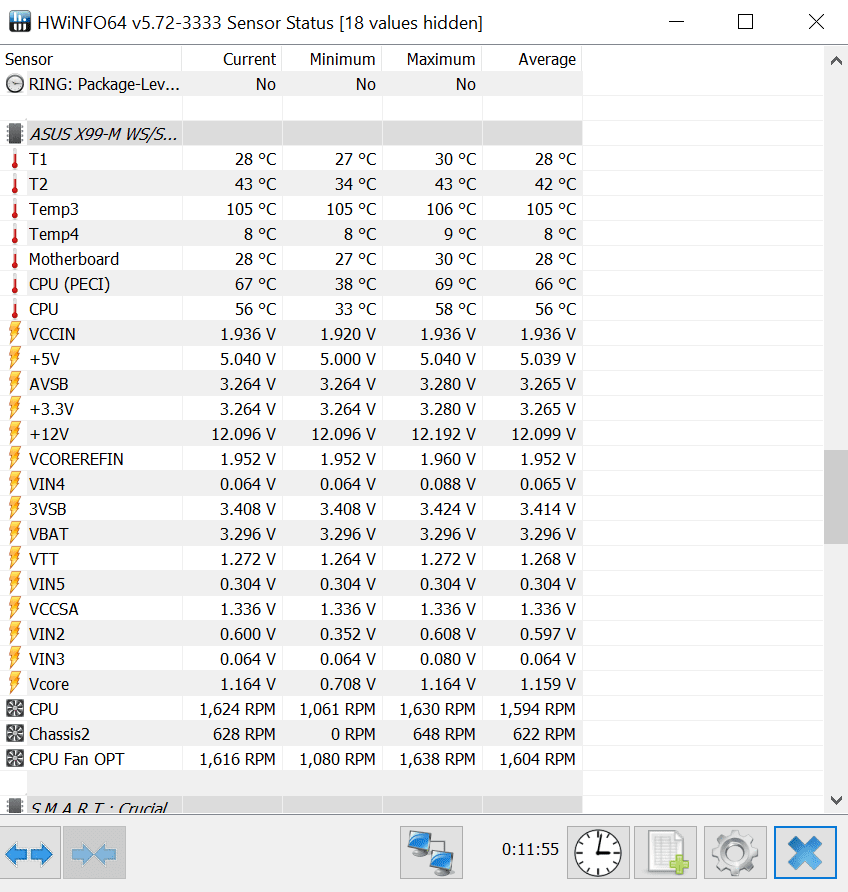
Task: Select the ASUS X99-M WS/S... group row
Action: [x=291, y=134]
